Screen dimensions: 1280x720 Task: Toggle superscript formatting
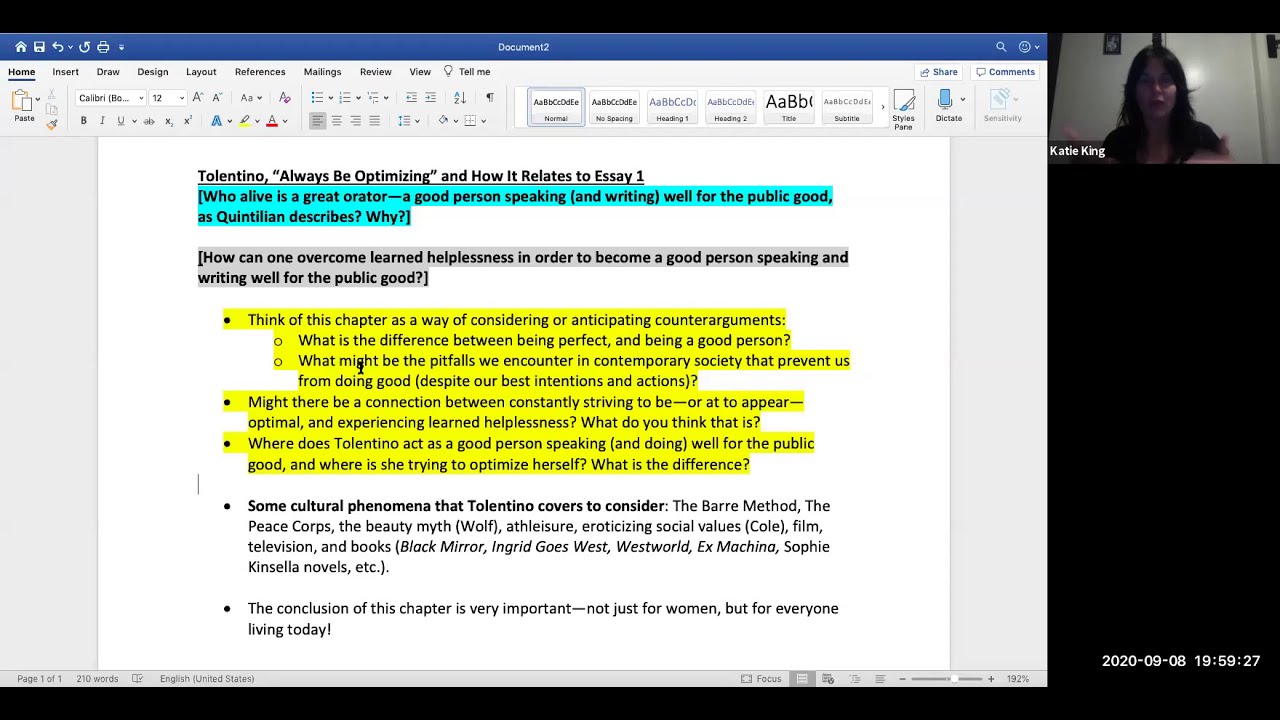coord(187,121)
